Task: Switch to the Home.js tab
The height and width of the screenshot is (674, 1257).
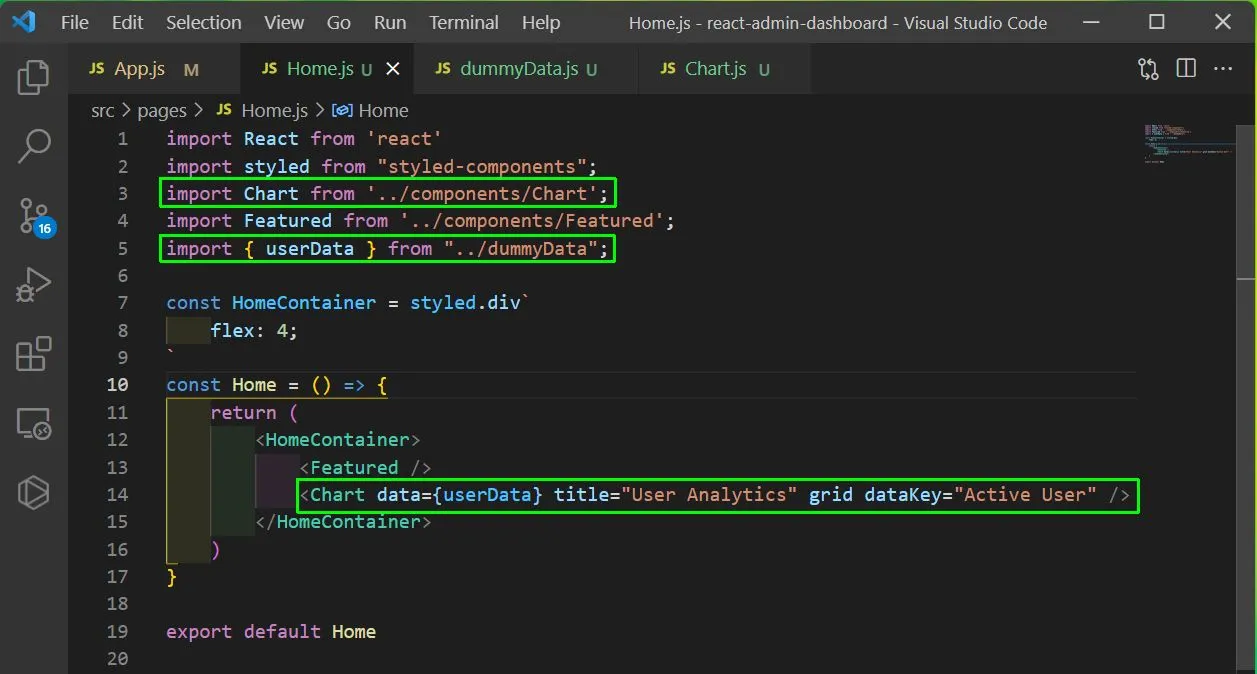Action: (326, 69)
